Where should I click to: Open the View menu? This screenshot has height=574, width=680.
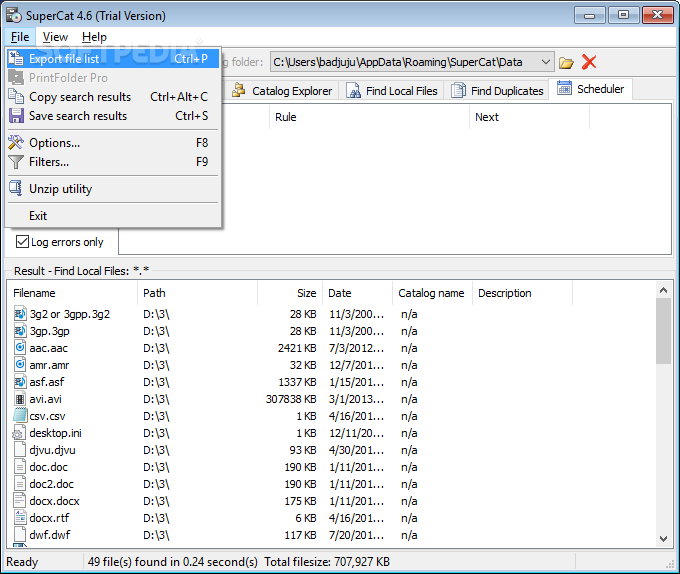point(55,37)
